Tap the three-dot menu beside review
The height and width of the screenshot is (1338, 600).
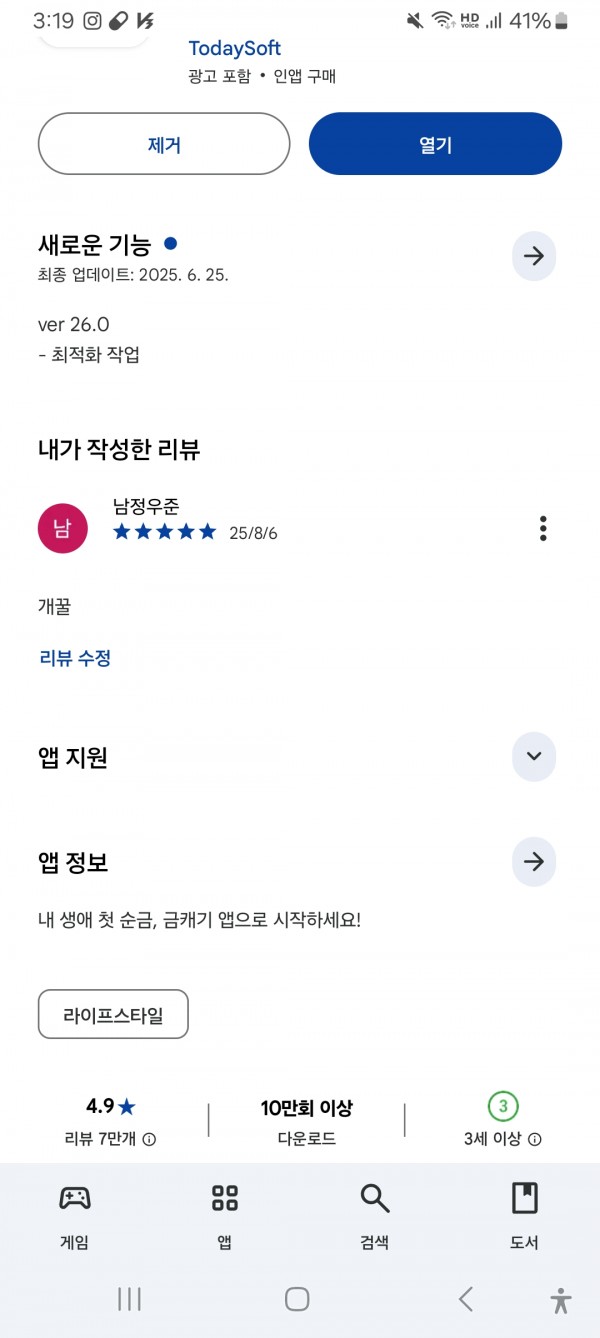(543, 528)
